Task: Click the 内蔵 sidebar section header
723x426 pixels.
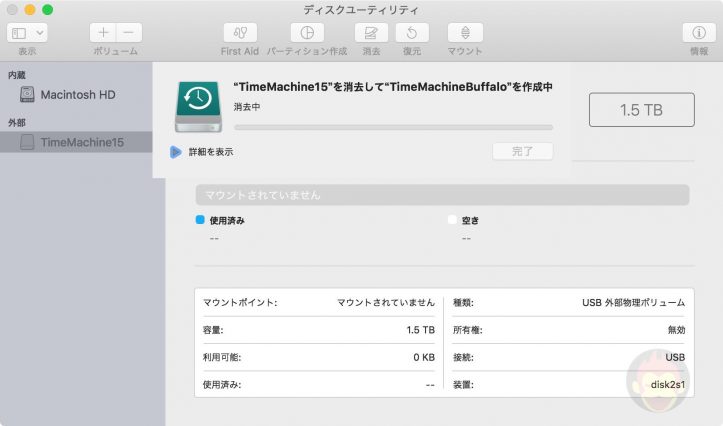Action: point(17,75)
